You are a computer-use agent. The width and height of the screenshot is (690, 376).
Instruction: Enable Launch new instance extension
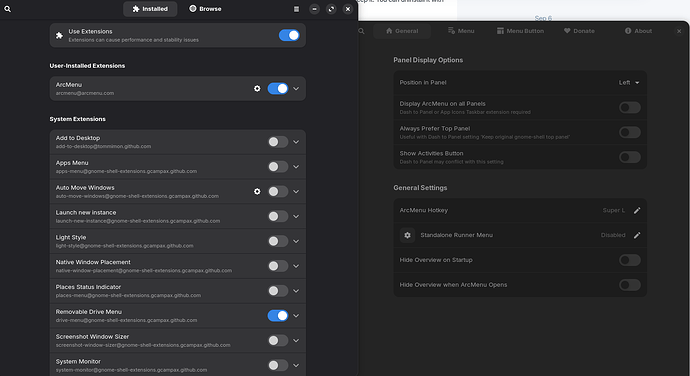click(278, 216)
